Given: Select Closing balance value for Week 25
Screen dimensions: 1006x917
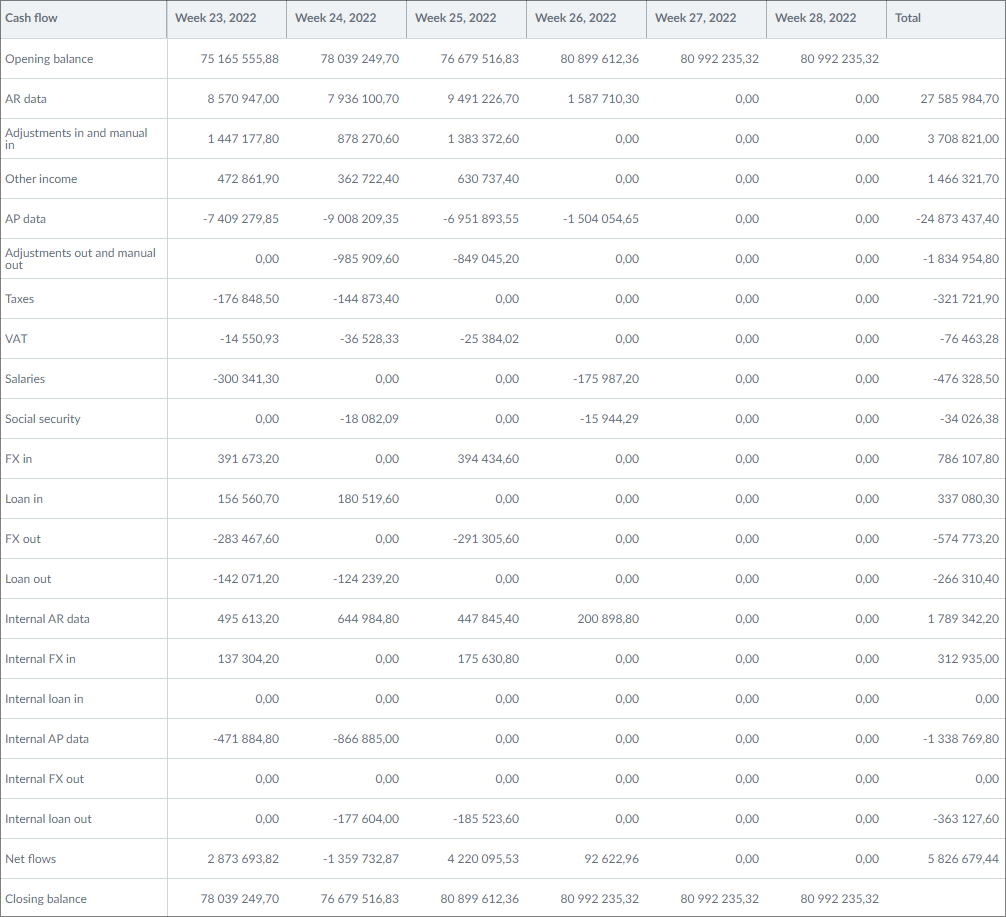Looking at the screenshot, I should pos(480,899).
